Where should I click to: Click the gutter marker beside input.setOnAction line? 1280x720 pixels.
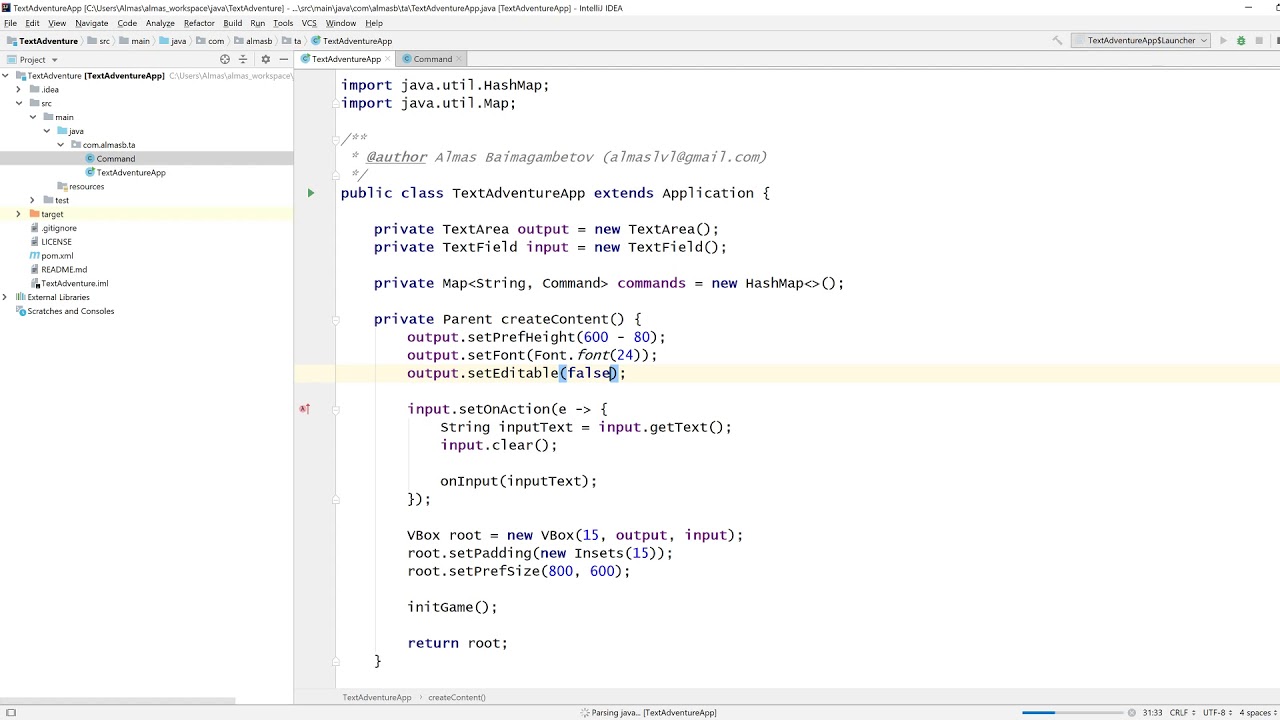[304, 409]
